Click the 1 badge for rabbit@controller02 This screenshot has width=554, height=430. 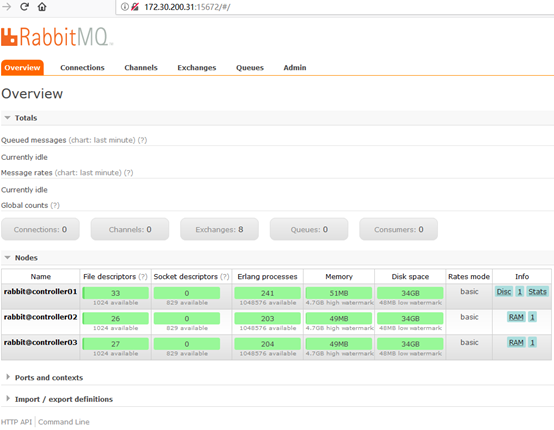click(532, 317)
